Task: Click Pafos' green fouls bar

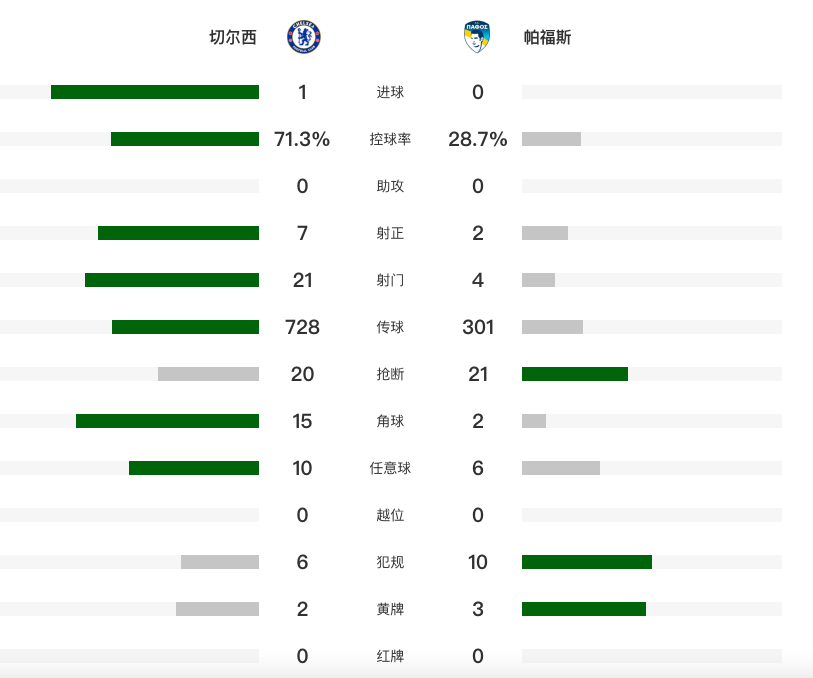Action: (x=587, y=562)
